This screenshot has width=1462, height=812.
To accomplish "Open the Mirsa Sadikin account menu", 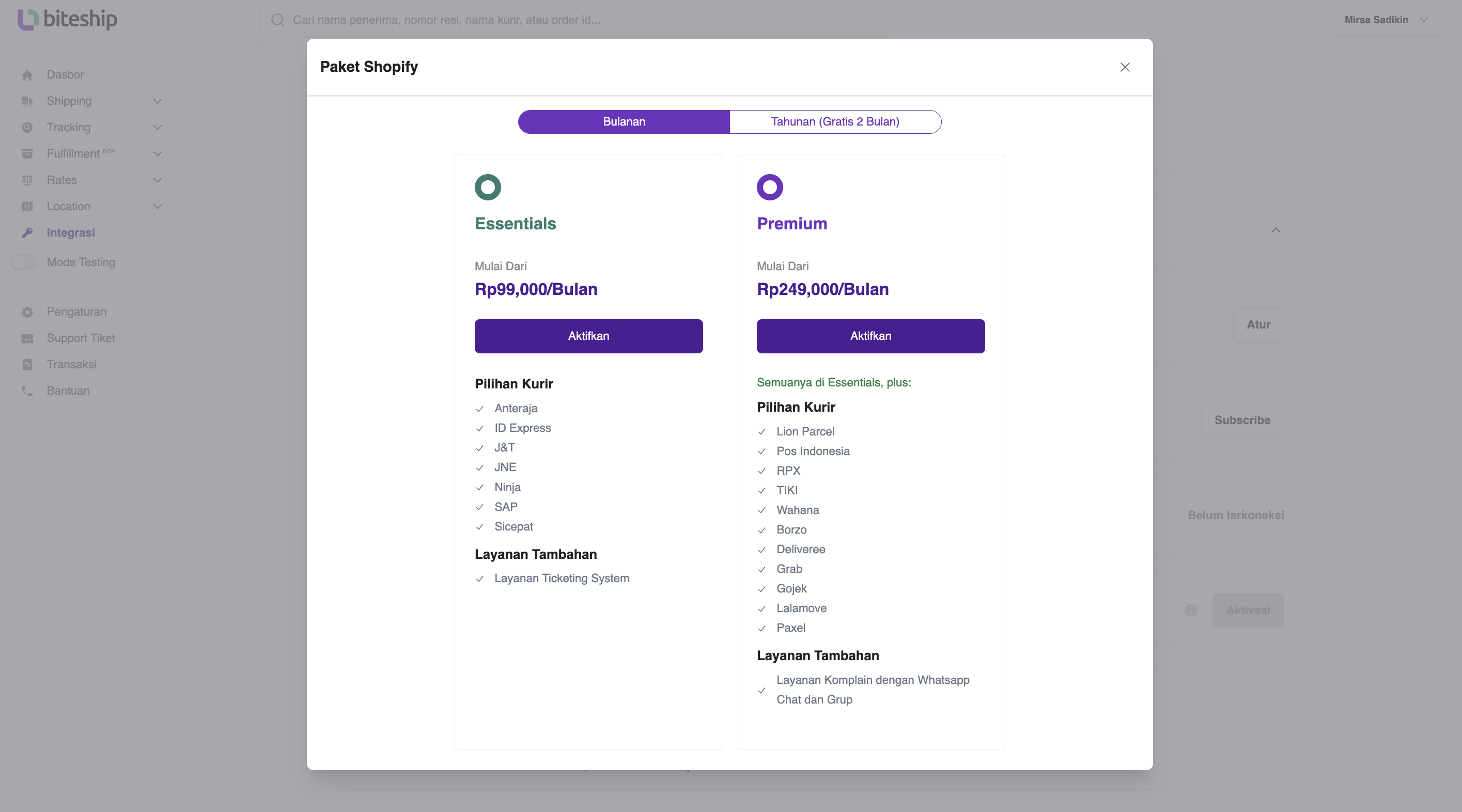I will point(1386,20).
